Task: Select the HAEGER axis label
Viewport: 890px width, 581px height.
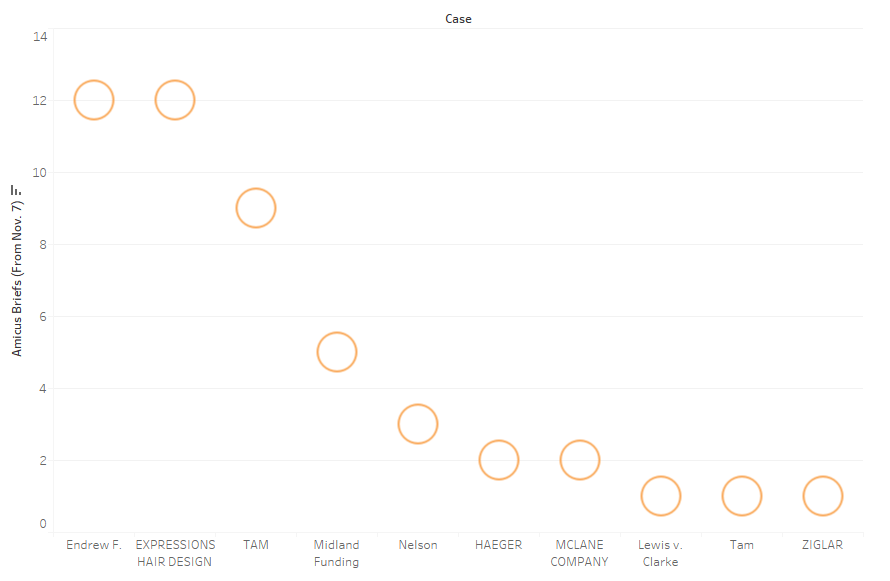Action: pyautogui.click(x=499, y=545)
